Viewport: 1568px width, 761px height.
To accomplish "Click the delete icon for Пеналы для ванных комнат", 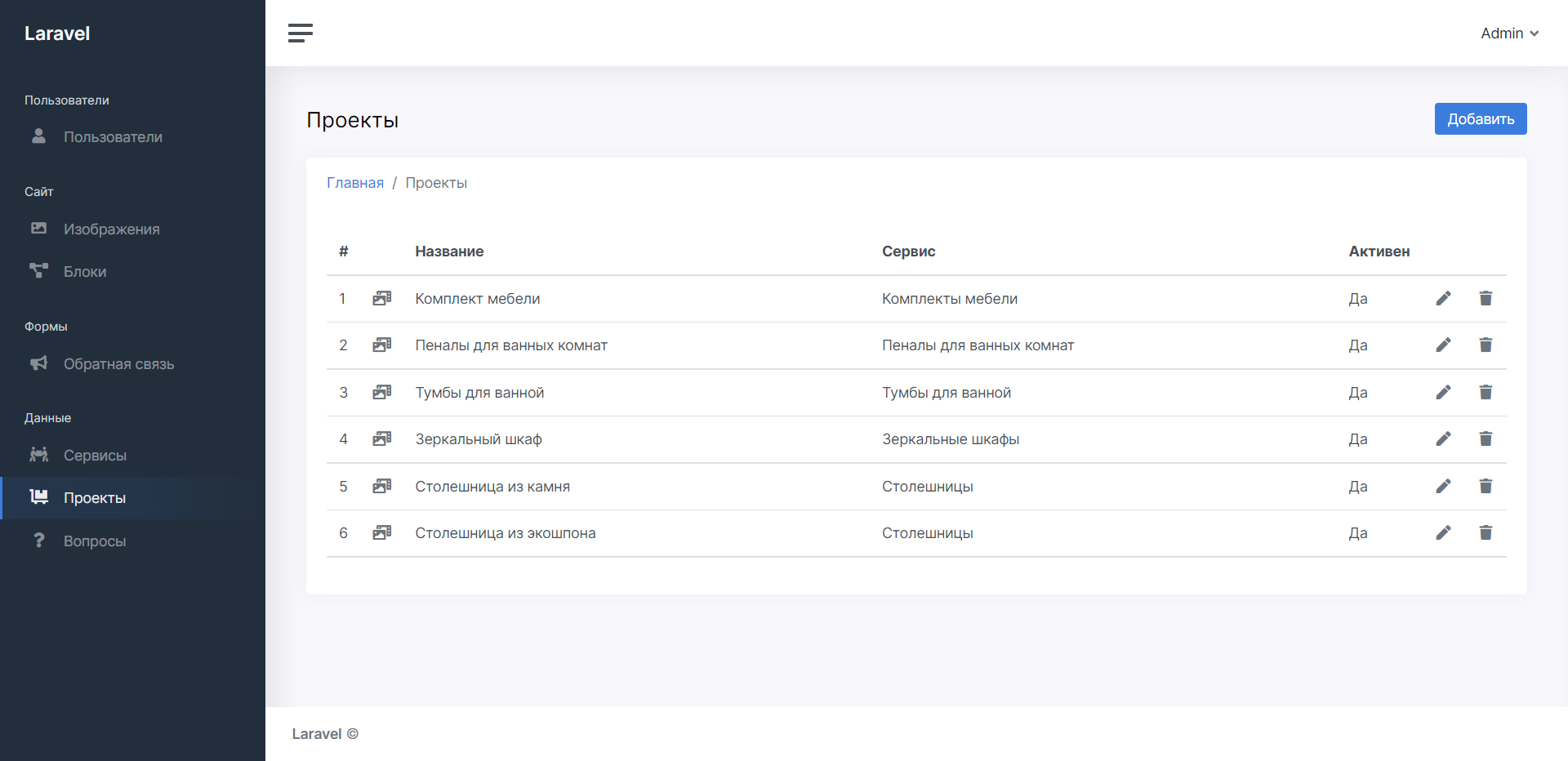I will tap(1486, 345).
